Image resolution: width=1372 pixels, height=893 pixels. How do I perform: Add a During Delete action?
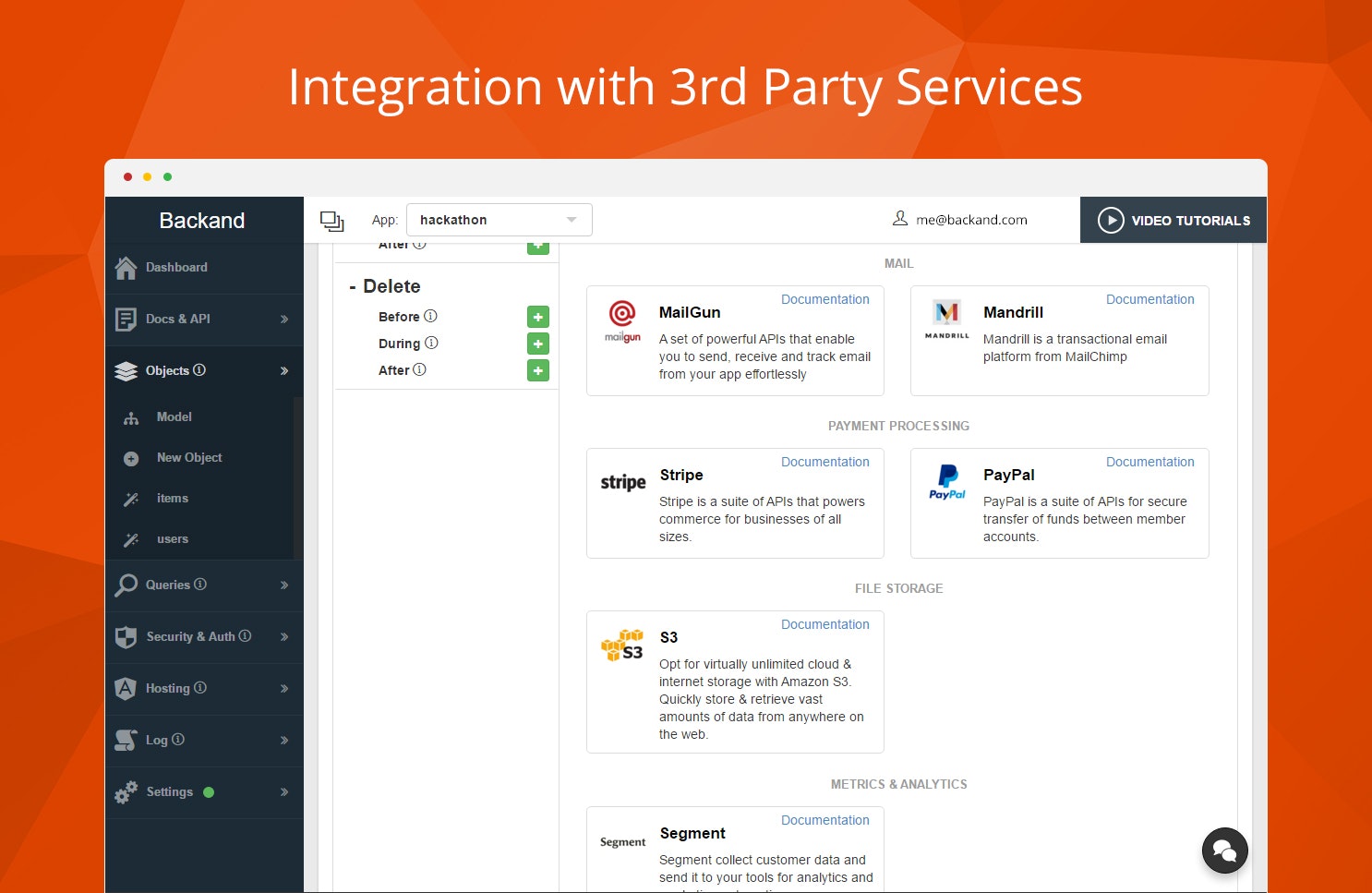[x=538, y=344]
